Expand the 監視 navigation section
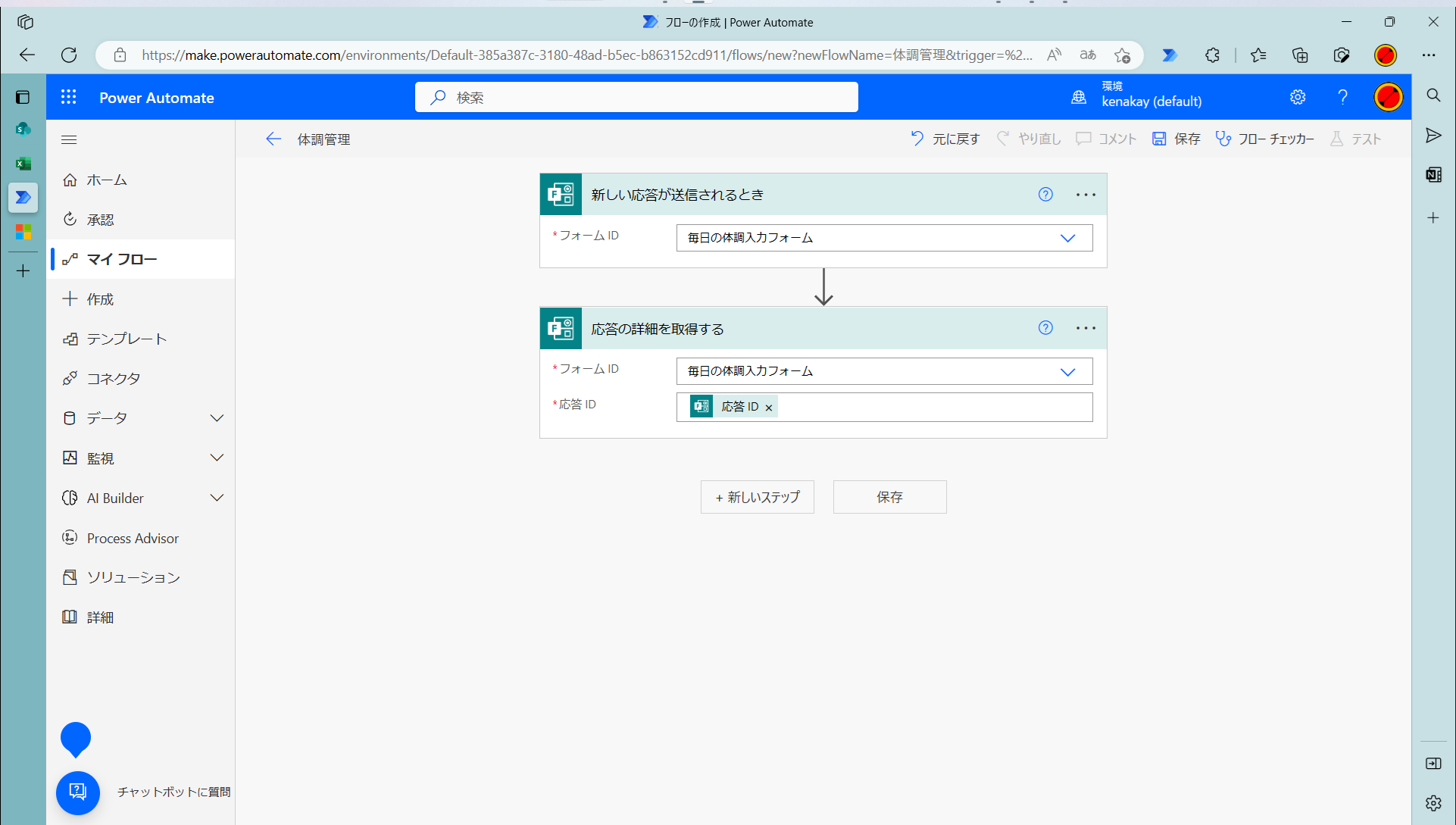The image size is (1456, 825). (217, 458)
